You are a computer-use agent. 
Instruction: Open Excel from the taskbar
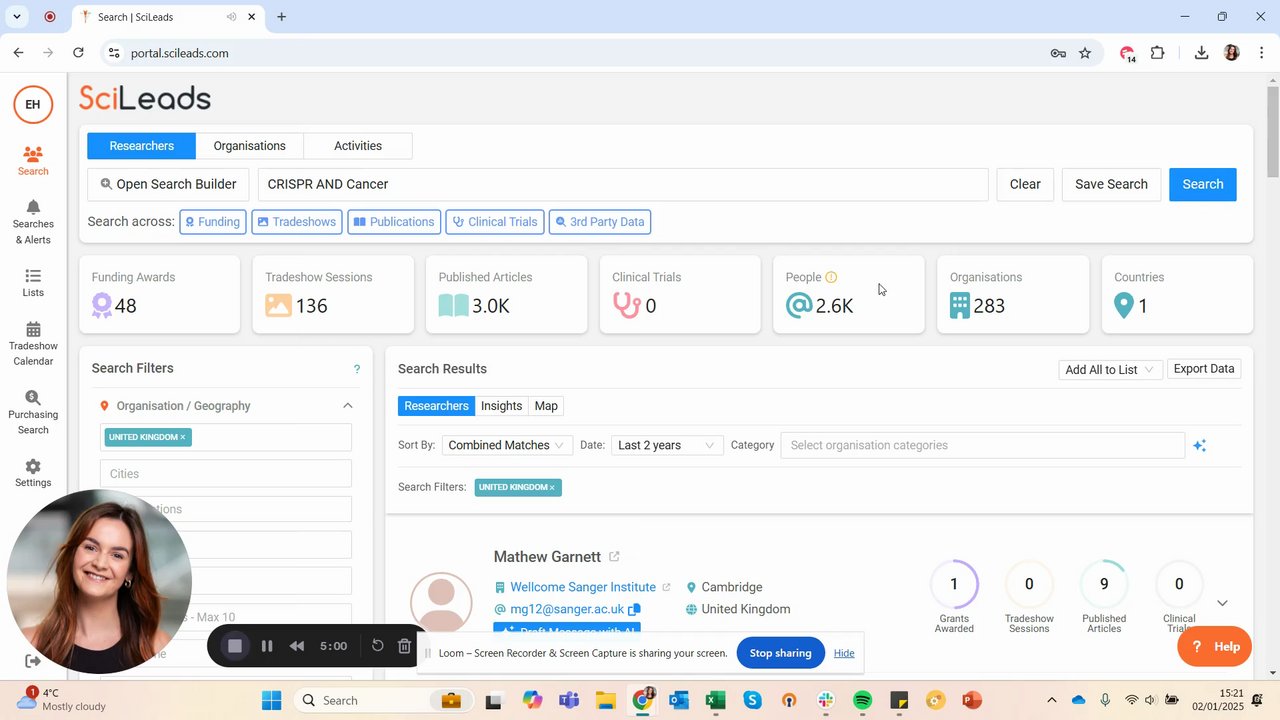pos(715,700)
